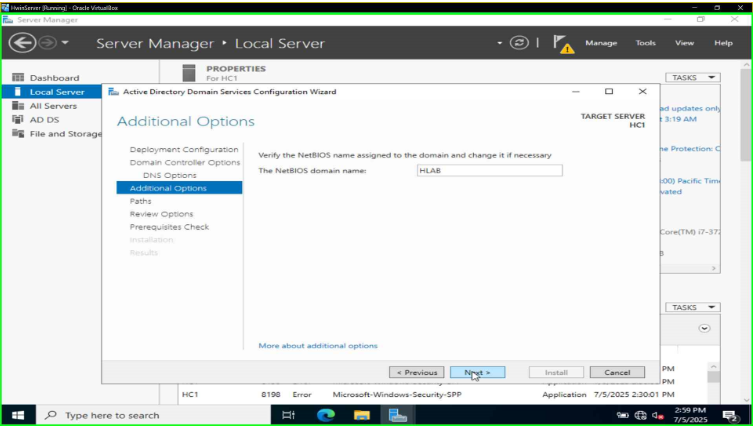Open the Manage menu
This screenshot has width=753, height=427.
pyautogui.click(x=601, y=43)
